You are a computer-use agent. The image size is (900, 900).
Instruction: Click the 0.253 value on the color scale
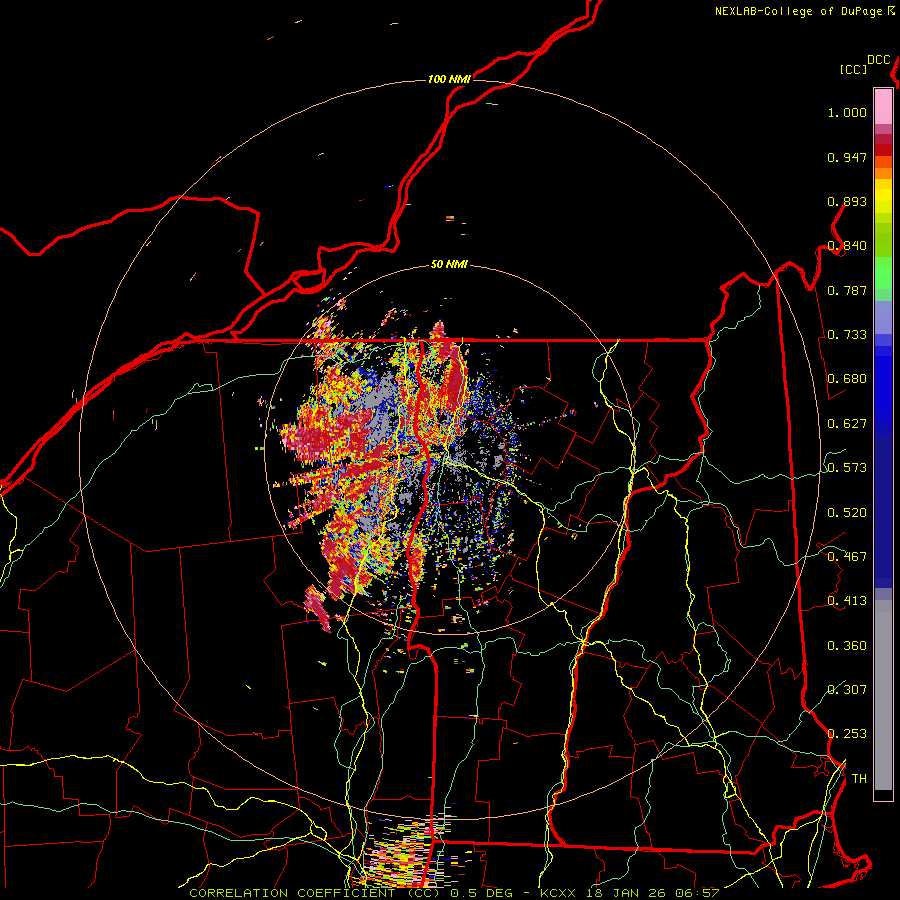[847, 734]
